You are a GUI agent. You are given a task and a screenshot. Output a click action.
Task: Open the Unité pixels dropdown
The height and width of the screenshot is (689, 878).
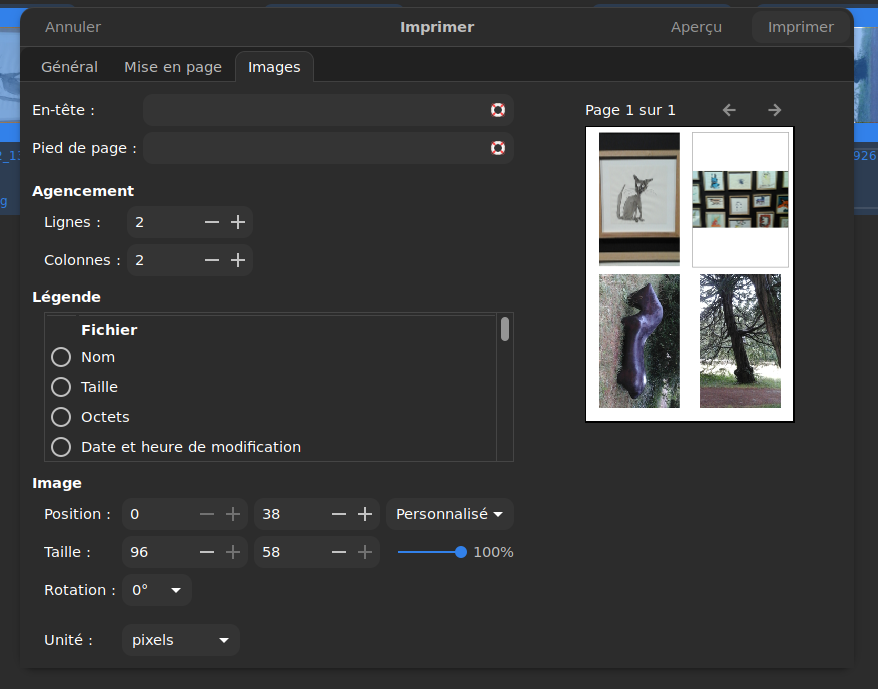pyautogui.click(x=180, y=640)
